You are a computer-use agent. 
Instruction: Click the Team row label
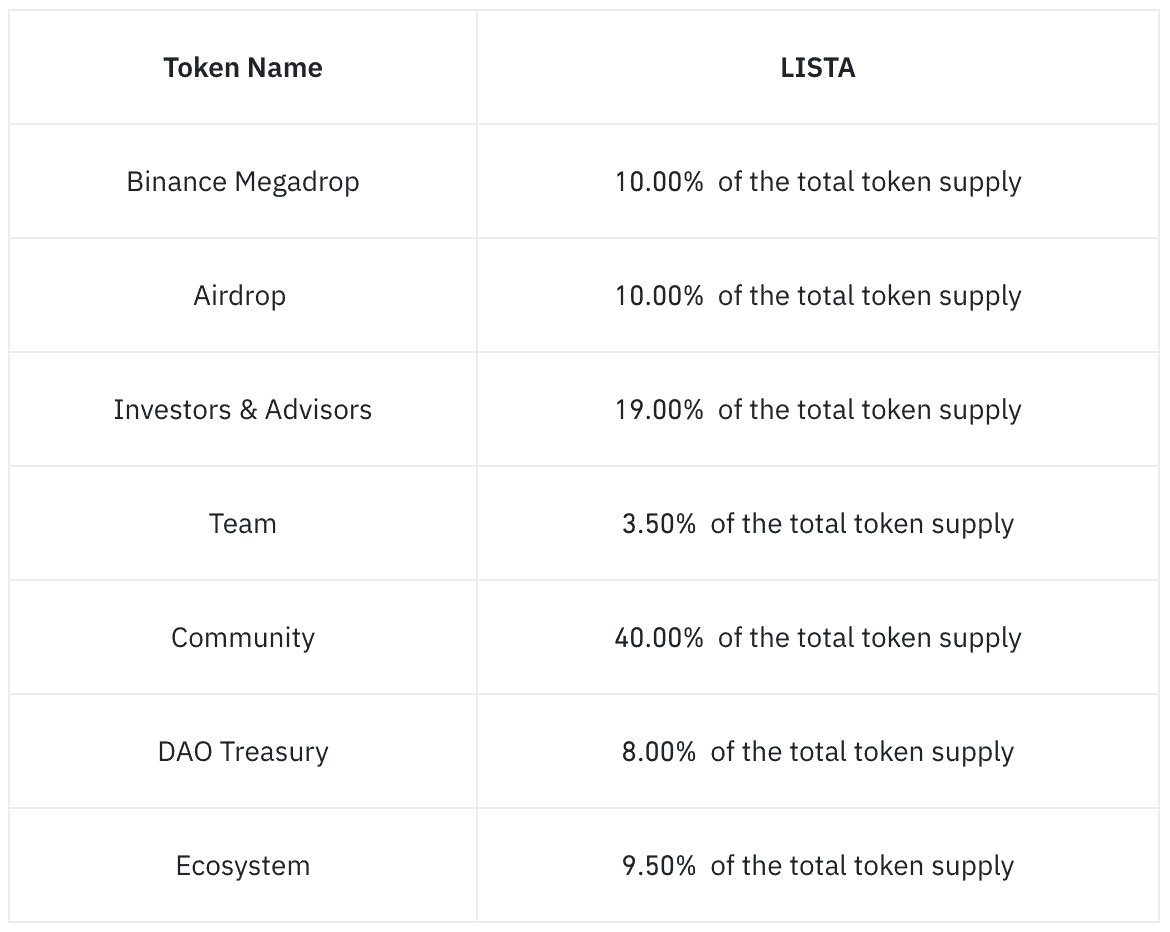[x=243, y=524]
